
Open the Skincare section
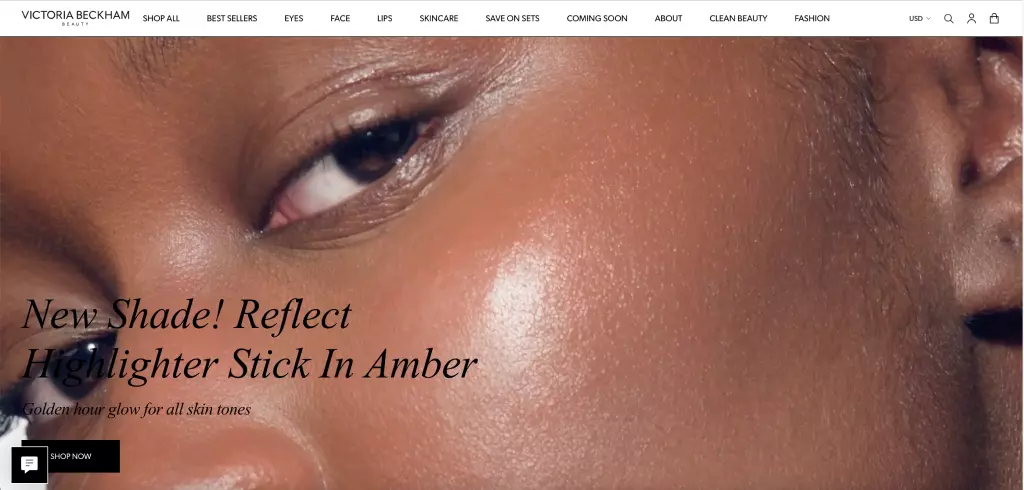point(439,19)
